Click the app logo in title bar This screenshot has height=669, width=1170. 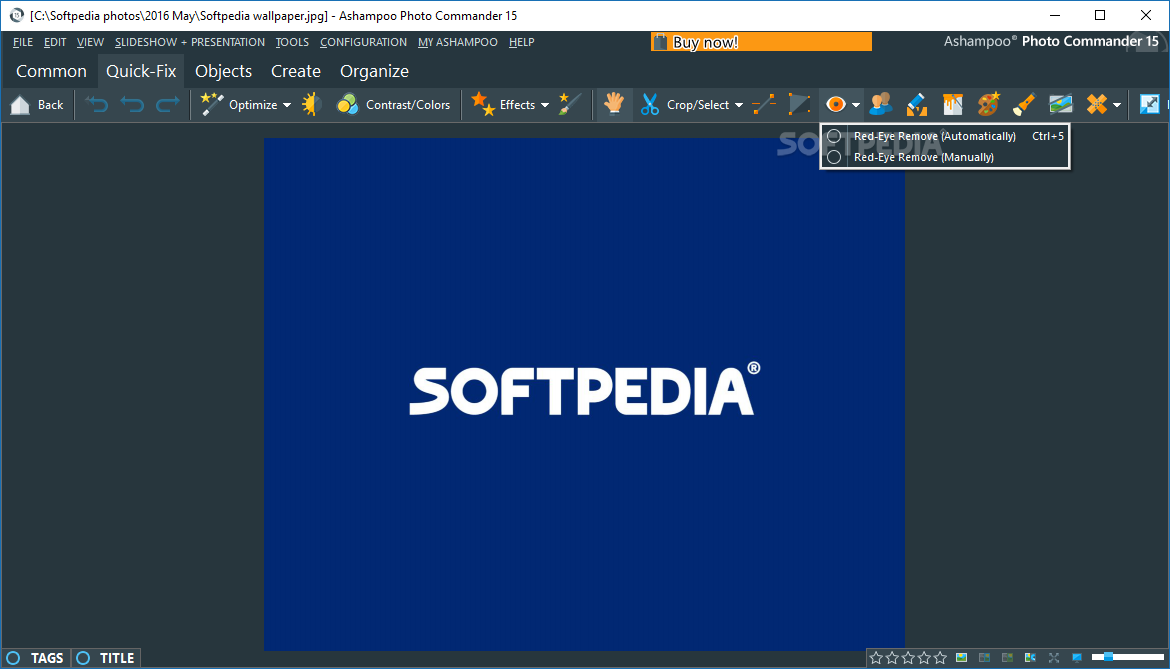[x=16, y=15]
